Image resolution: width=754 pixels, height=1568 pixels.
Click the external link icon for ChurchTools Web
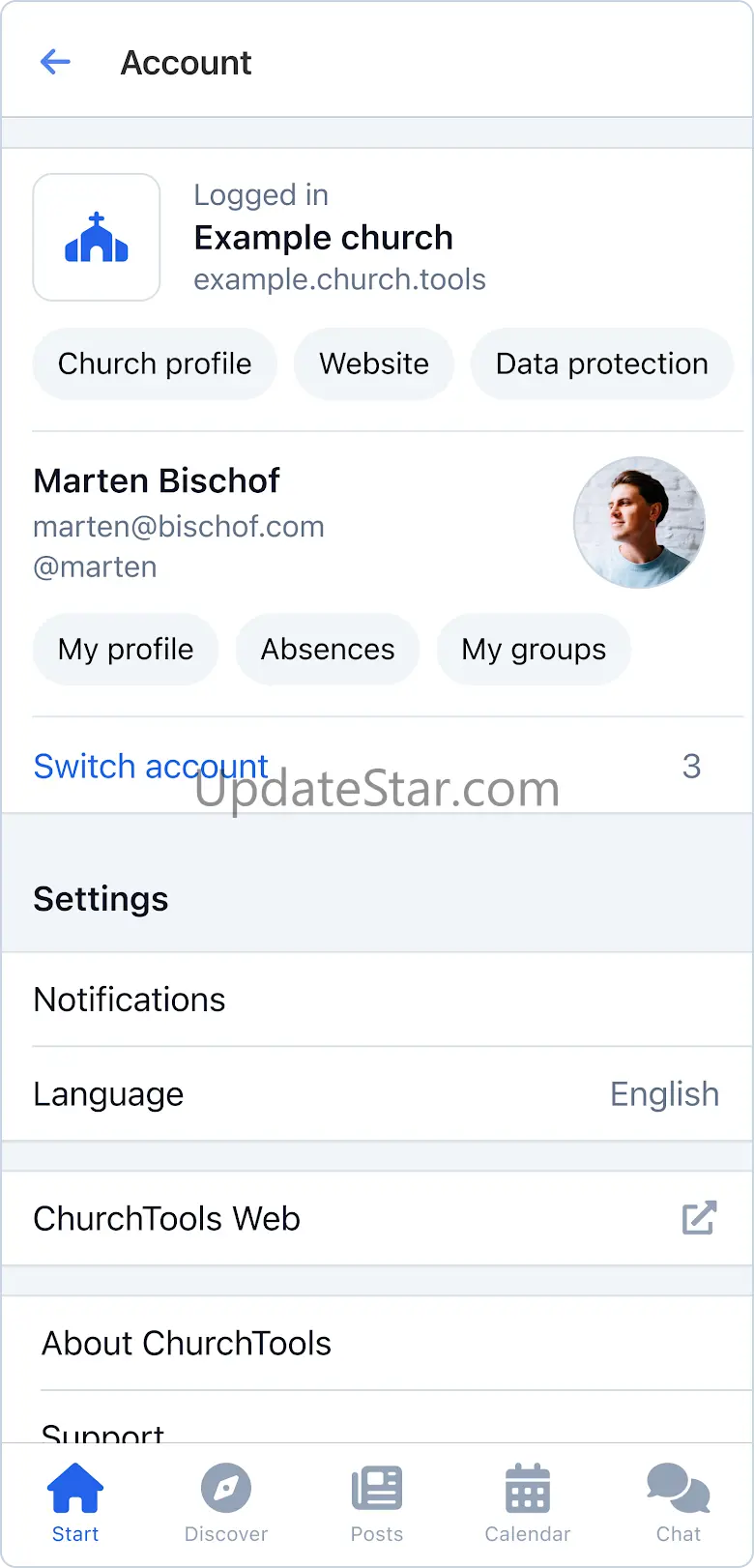point(699,1218)
